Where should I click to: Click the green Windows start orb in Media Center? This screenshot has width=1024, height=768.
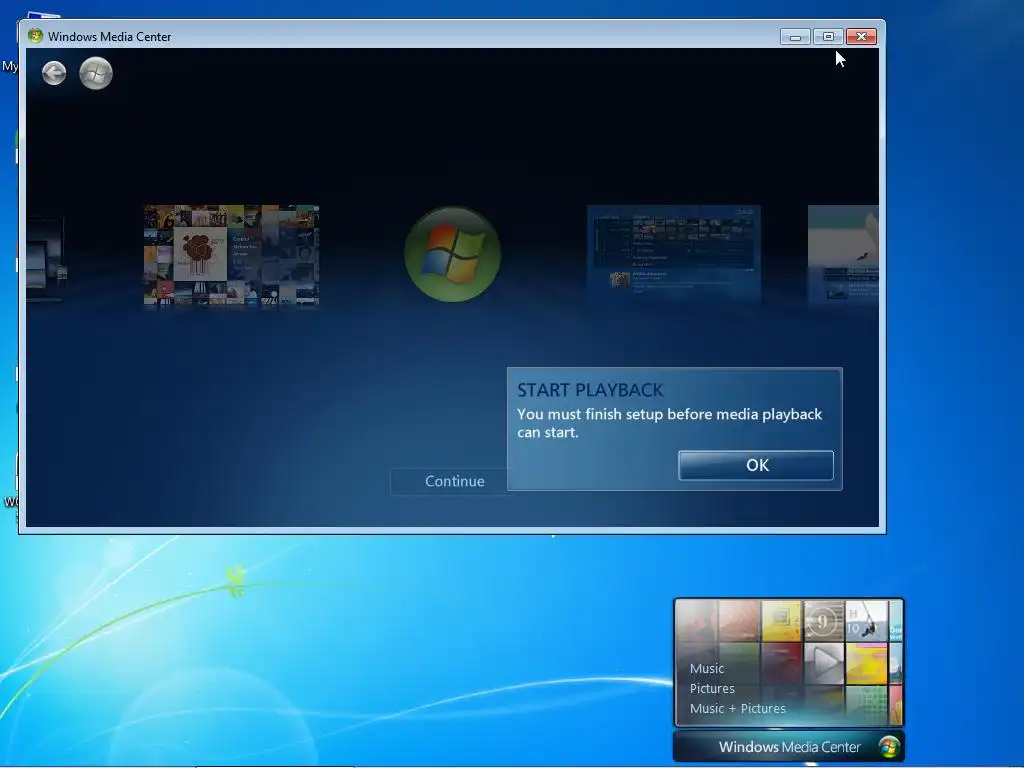coord(96,73)
